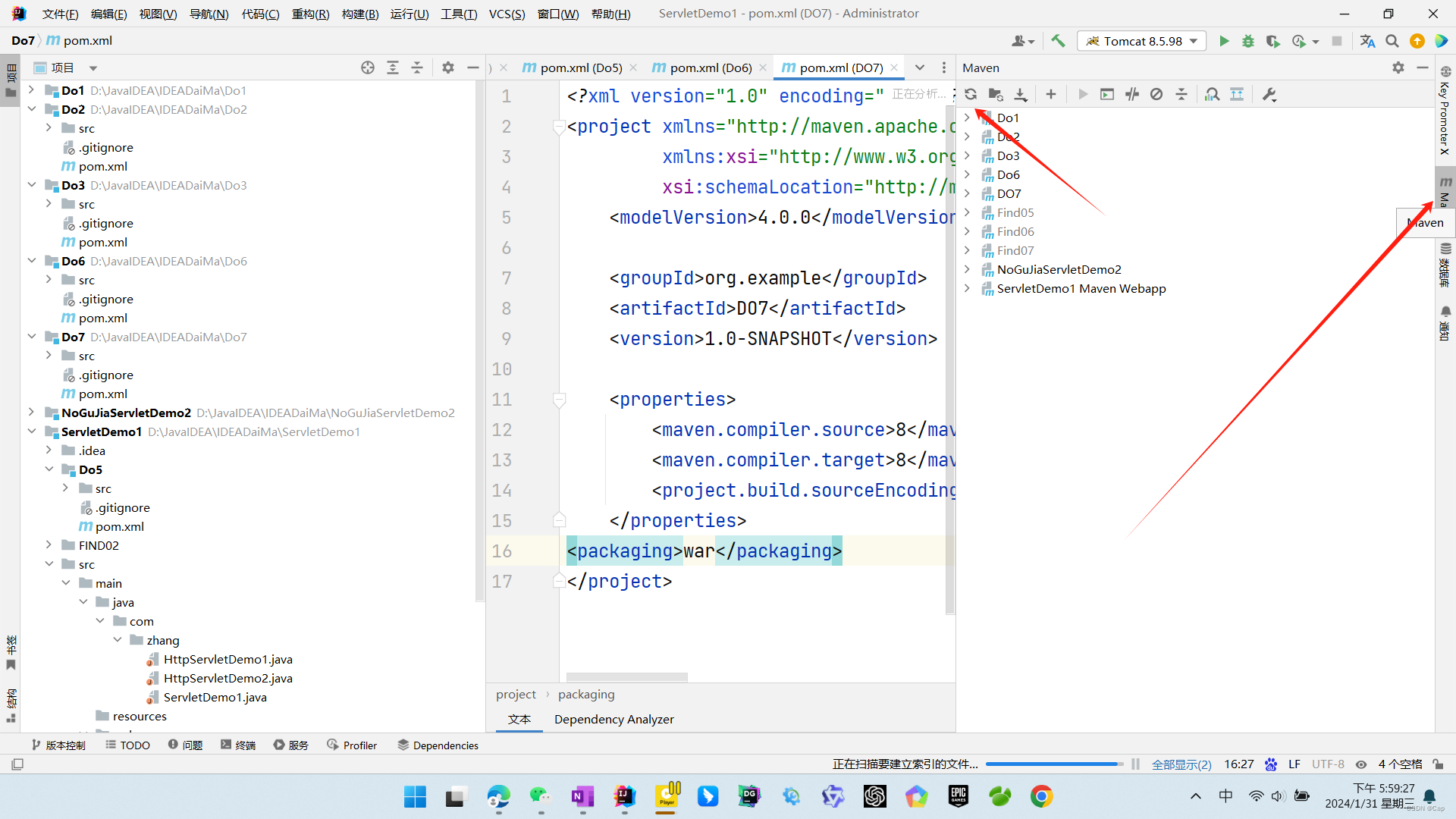Close pom.xml (DO7) editor tab
This screenshot has width=1456, height=819.
coord(894,67)
